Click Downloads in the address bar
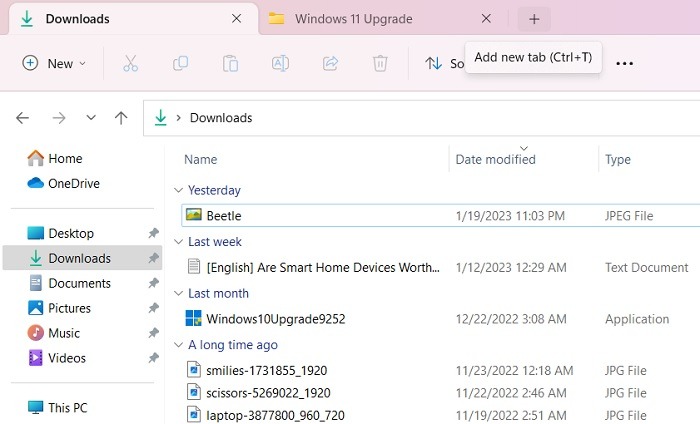The width and height of the screenshot is (700, 424). tap(221, 118)
